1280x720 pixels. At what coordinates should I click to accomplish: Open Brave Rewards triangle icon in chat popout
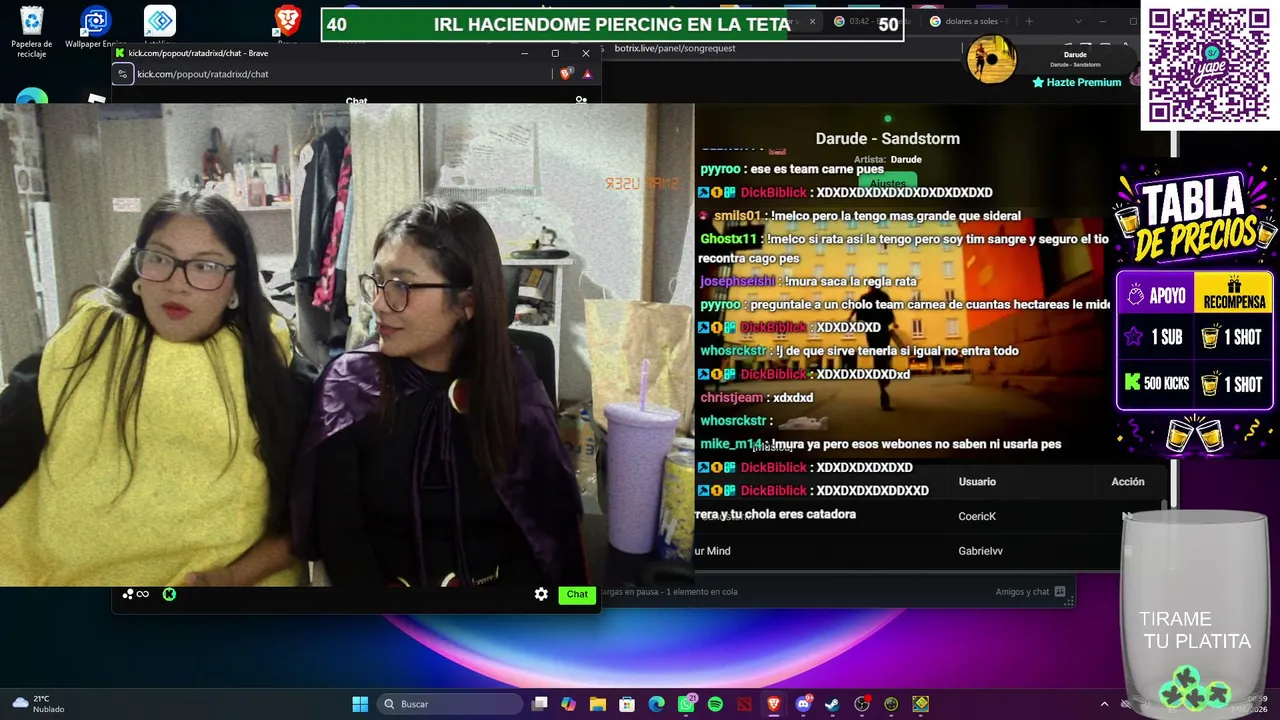(587, 74)
